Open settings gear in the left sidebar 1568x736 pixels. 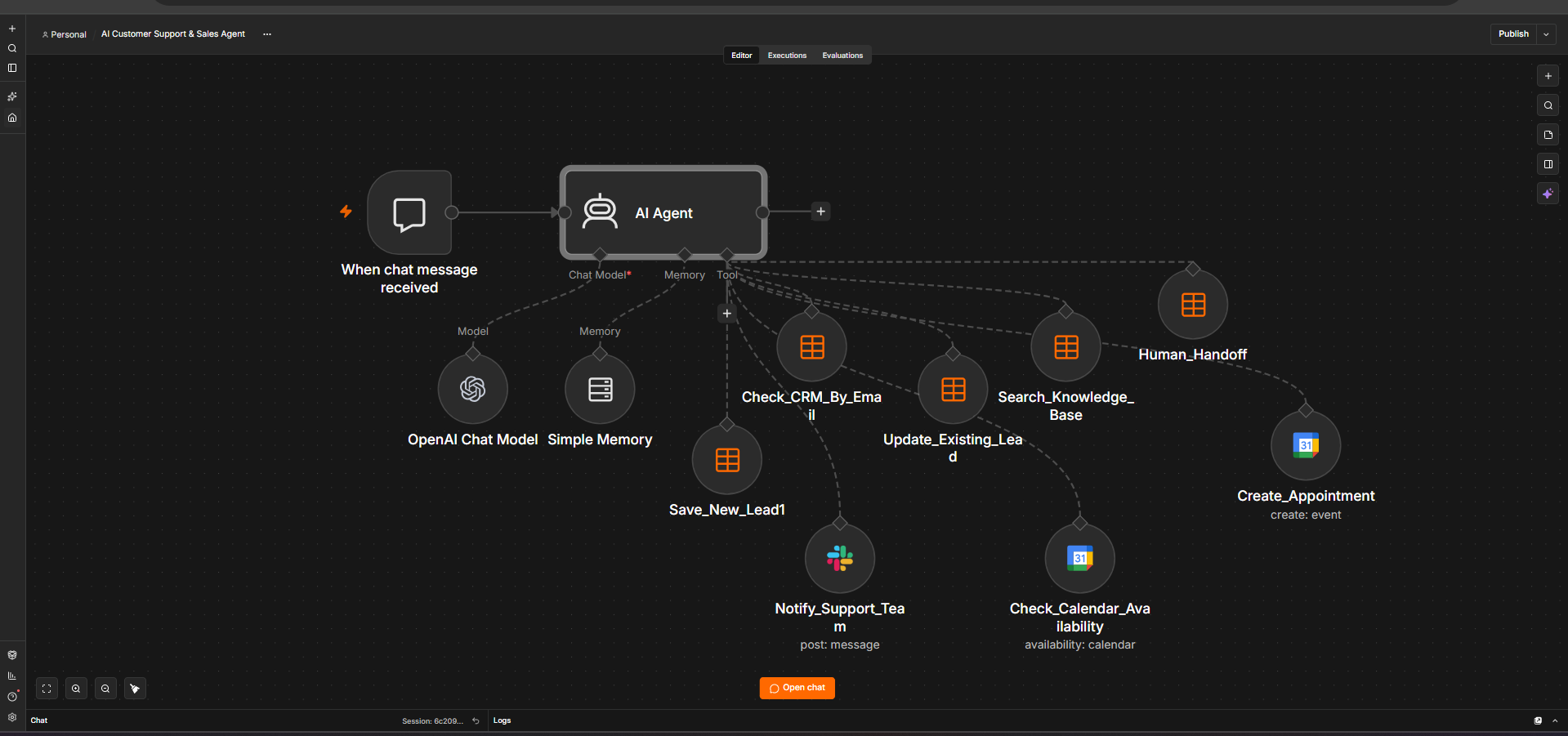pyautogui.click(x=12, y=717)
